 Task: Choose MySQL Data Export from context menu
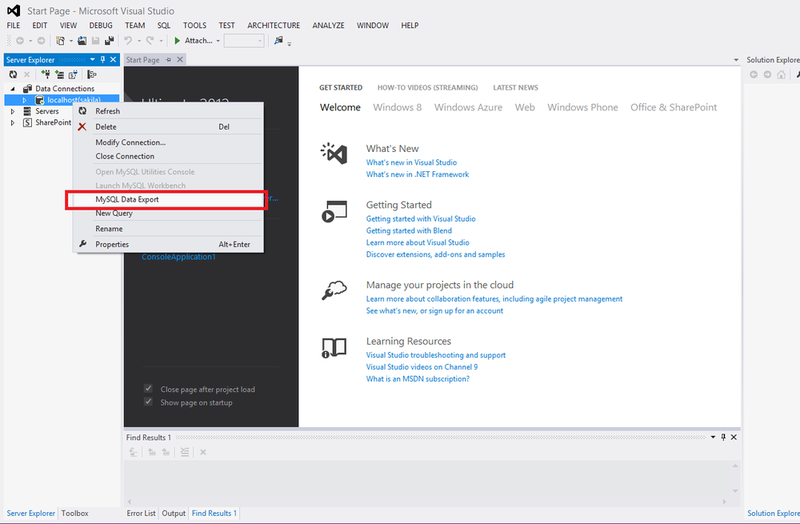coord(166,199)
